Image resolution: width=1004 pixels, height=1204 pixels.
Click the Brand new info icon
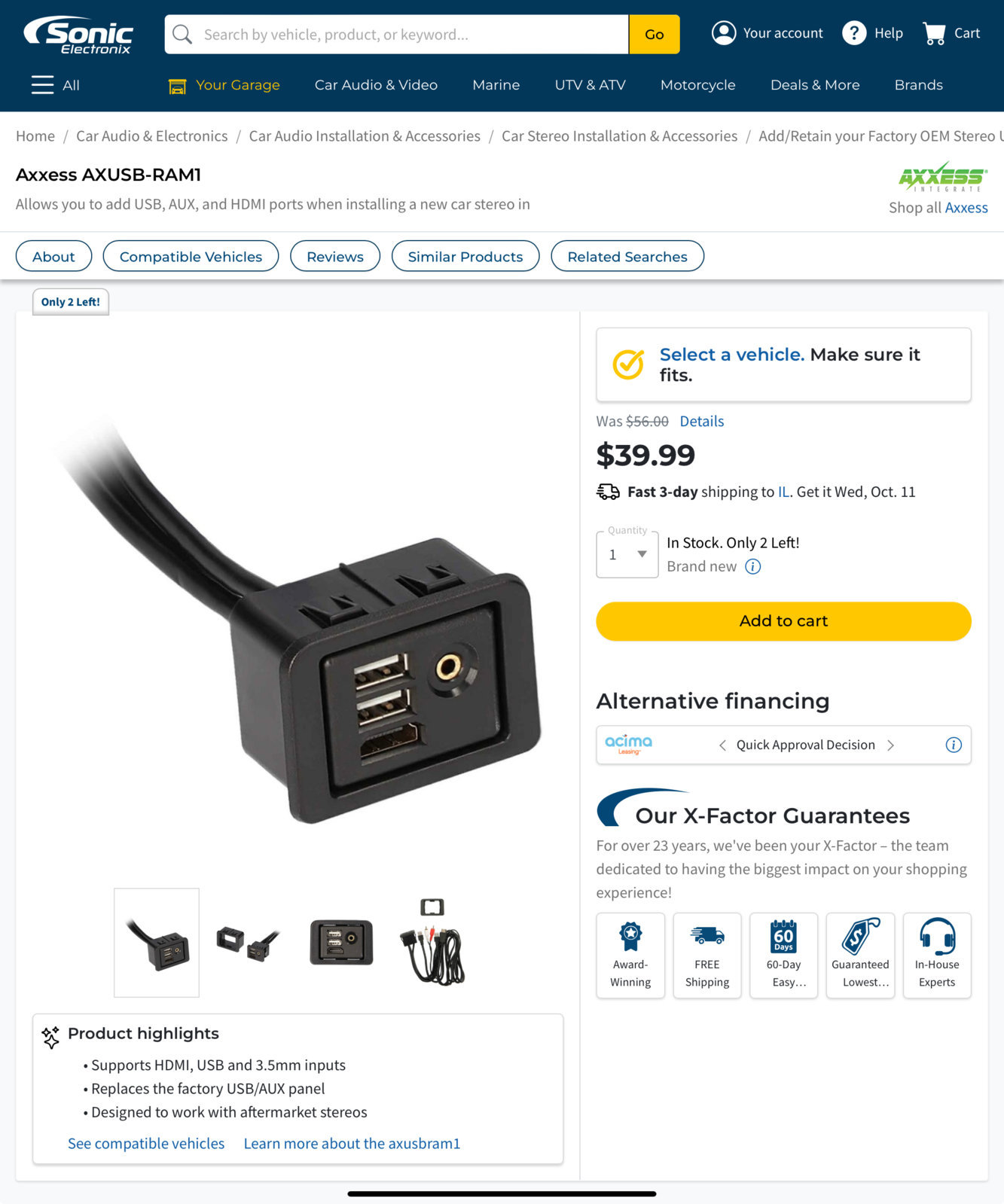pos(752,567)
